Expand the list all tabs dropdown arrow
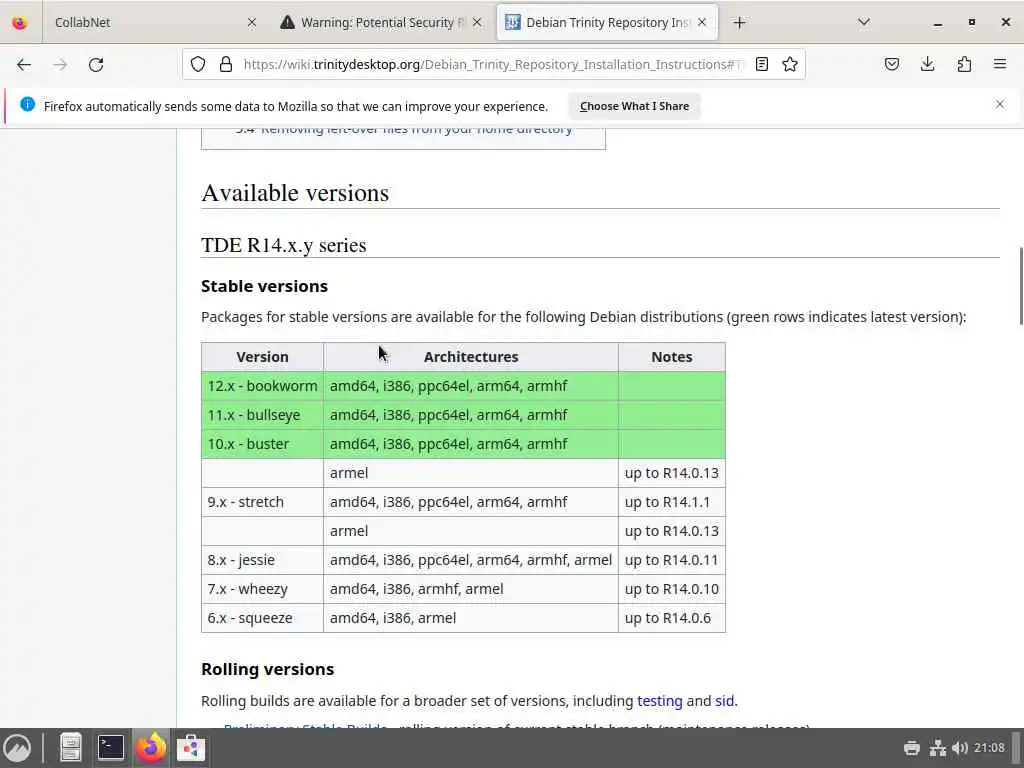The image size is (1024, 768). 864,23
